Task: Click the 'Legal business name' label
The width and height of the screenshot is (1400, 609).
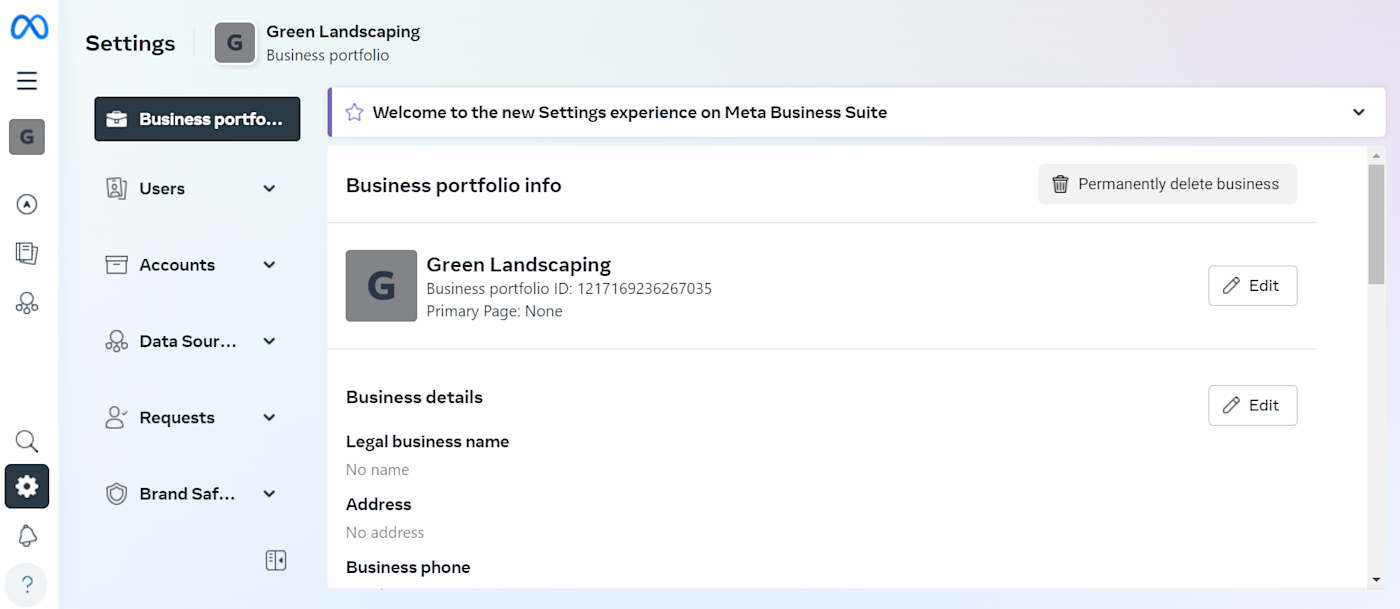Action: [x=427, y=441]
